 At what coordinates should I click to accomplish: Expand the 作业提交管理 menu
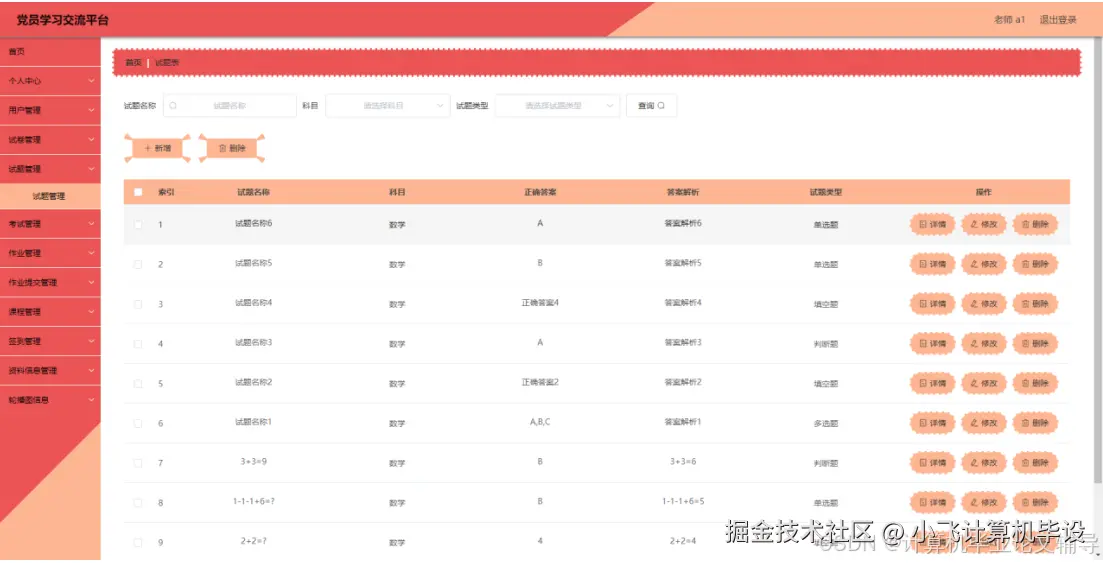pos(50,283)
